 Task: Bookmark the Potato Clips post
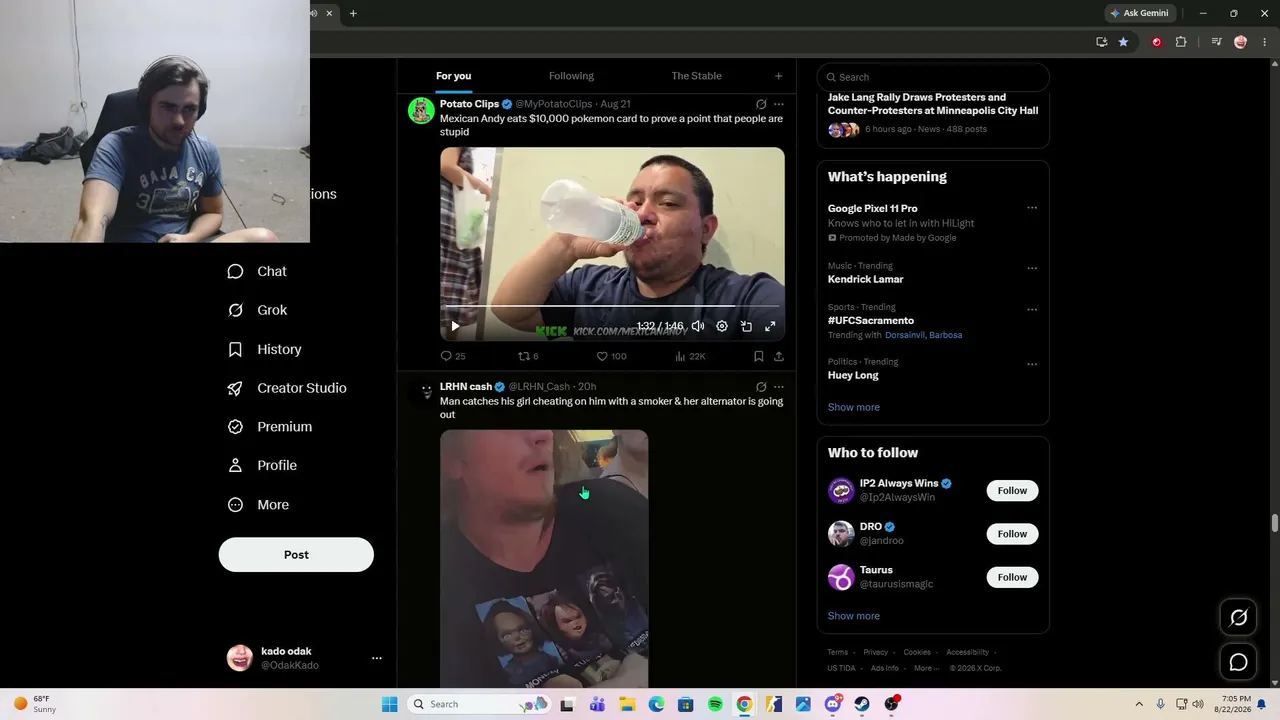[x=759, y=356]
